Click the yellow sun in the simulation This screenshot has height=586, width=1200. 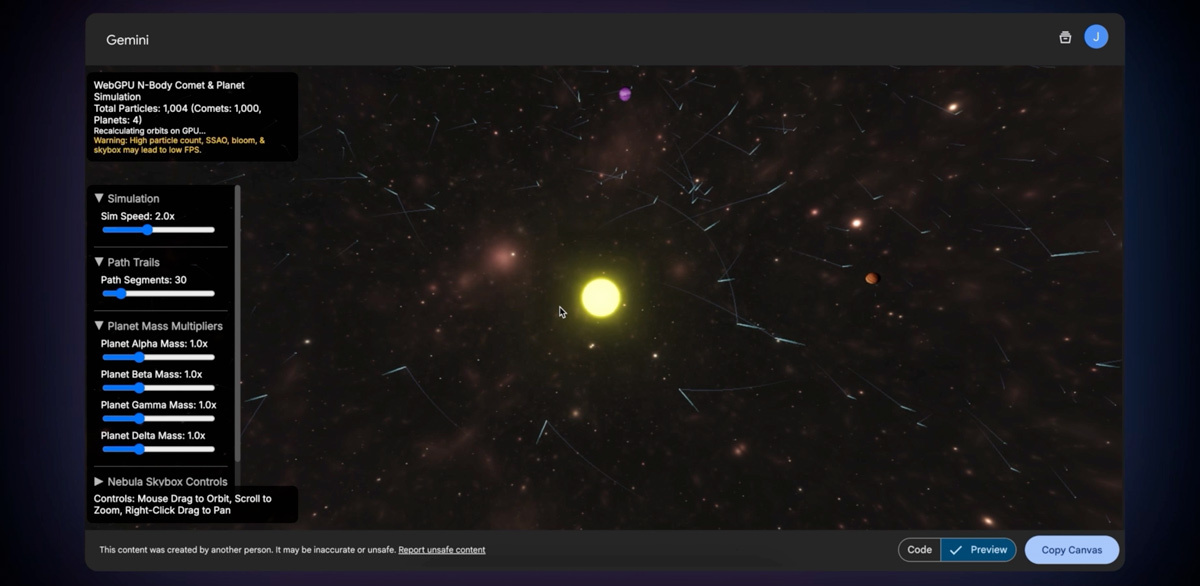pyautogui.click(x=601, y=298)
